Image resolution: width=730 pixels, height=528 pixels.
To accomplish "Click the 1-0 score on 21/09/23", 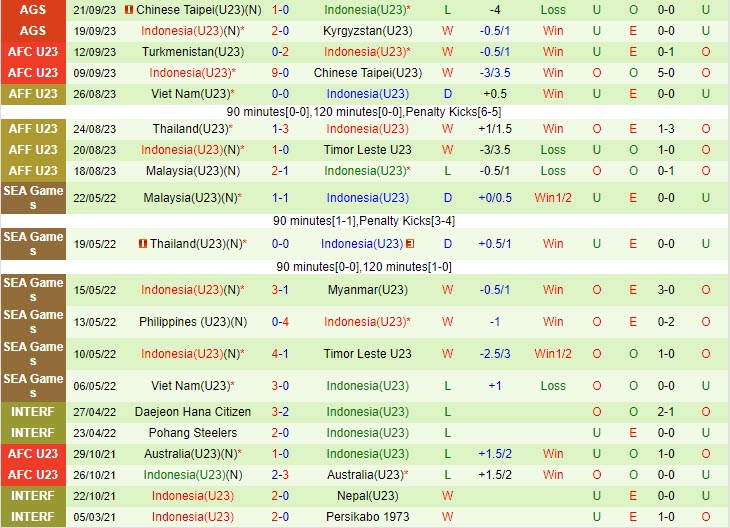I will [280, 9].
